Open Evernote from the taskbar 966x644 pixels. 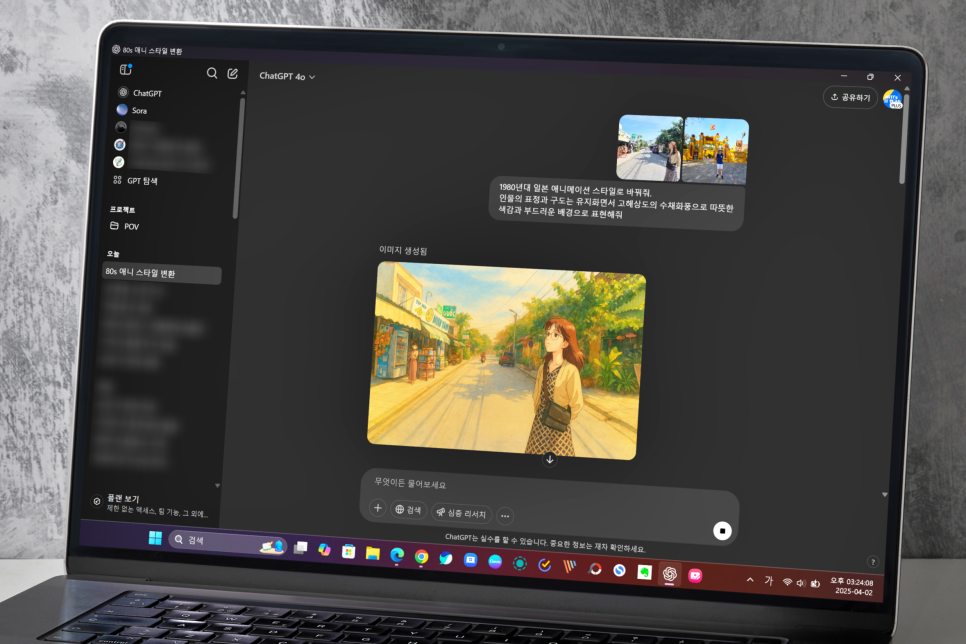pyautogui.click(x=644, y=573)
